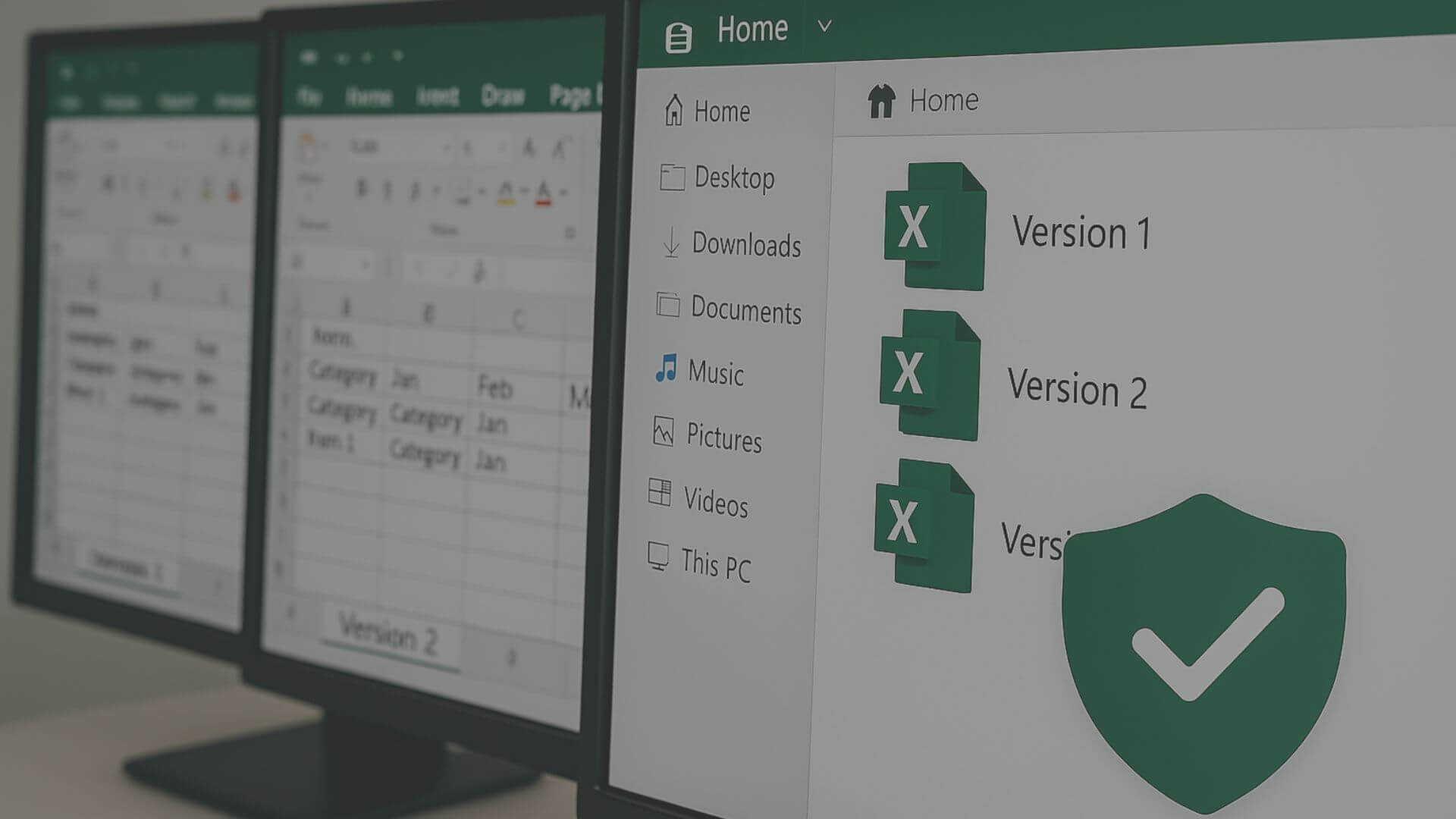Click the yellow fill color icon in middle Excel
1456x819 pixels.
click(506, 193)
